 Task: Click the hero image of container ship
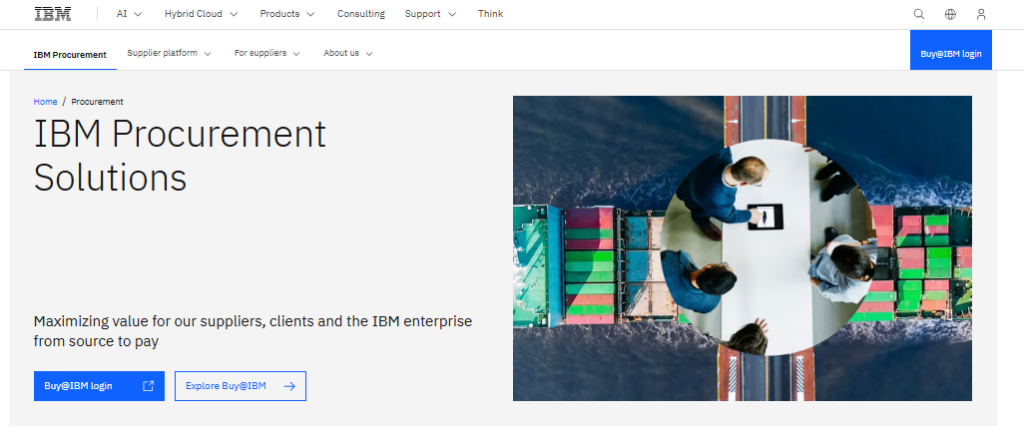tap(743, 248)
